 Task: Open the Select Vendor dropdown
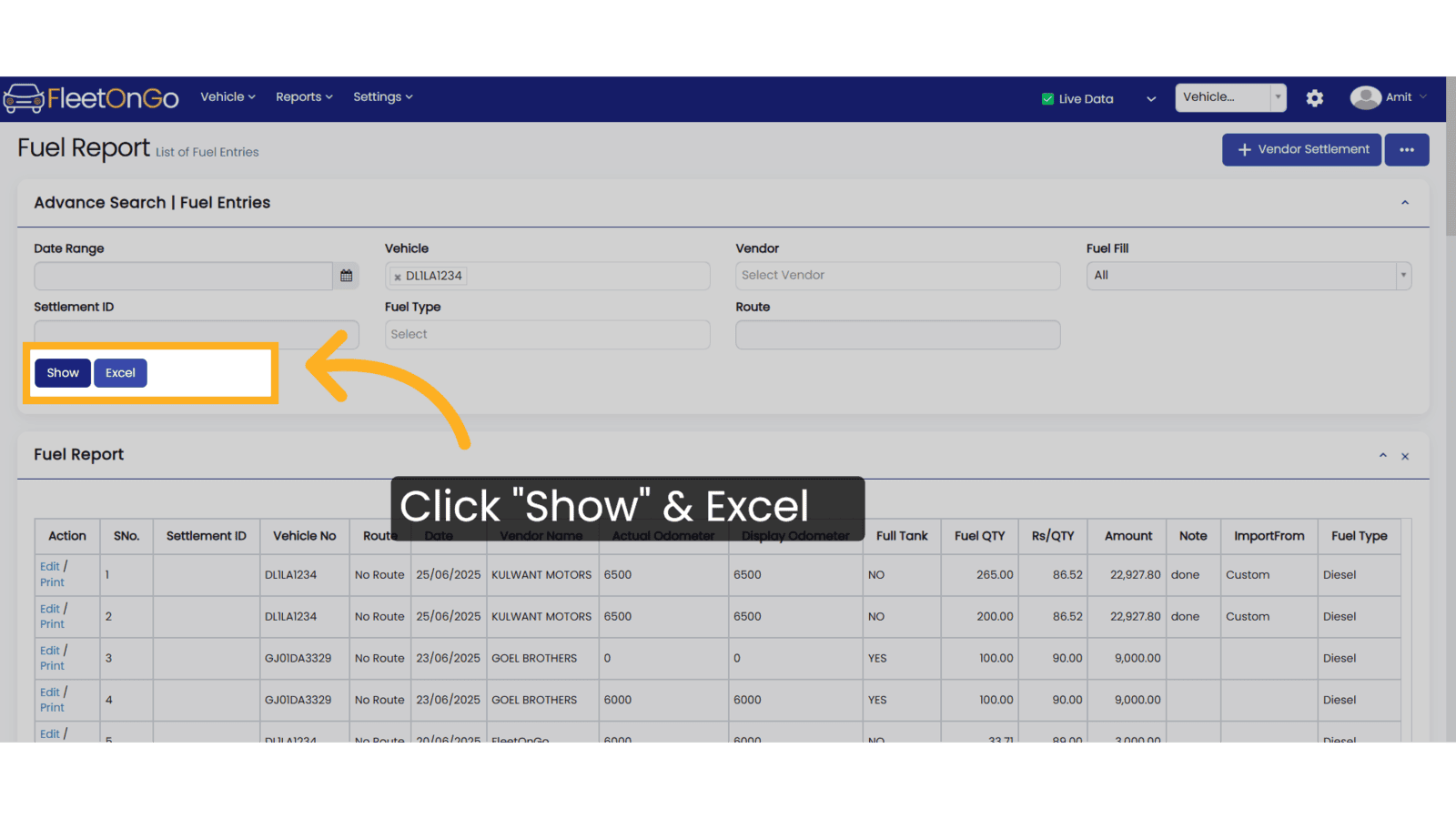pos(897,276)
